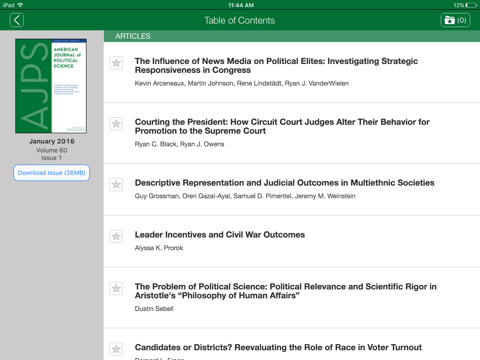Click the Issue 1 label
Screen dimensions: 480x360
(52, 158)
